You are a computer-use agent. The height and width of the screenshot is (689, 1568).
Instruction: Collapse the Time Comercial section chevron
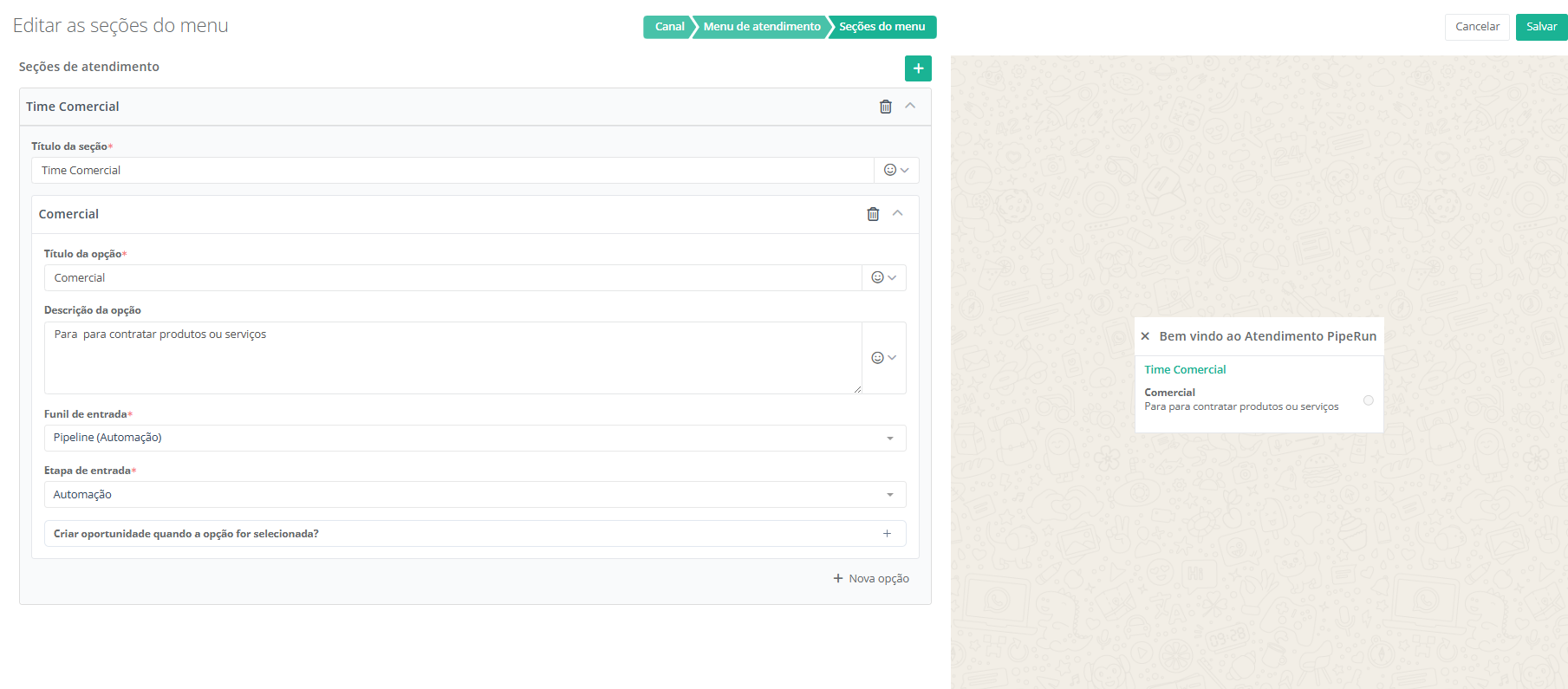[x=910, y=106]
